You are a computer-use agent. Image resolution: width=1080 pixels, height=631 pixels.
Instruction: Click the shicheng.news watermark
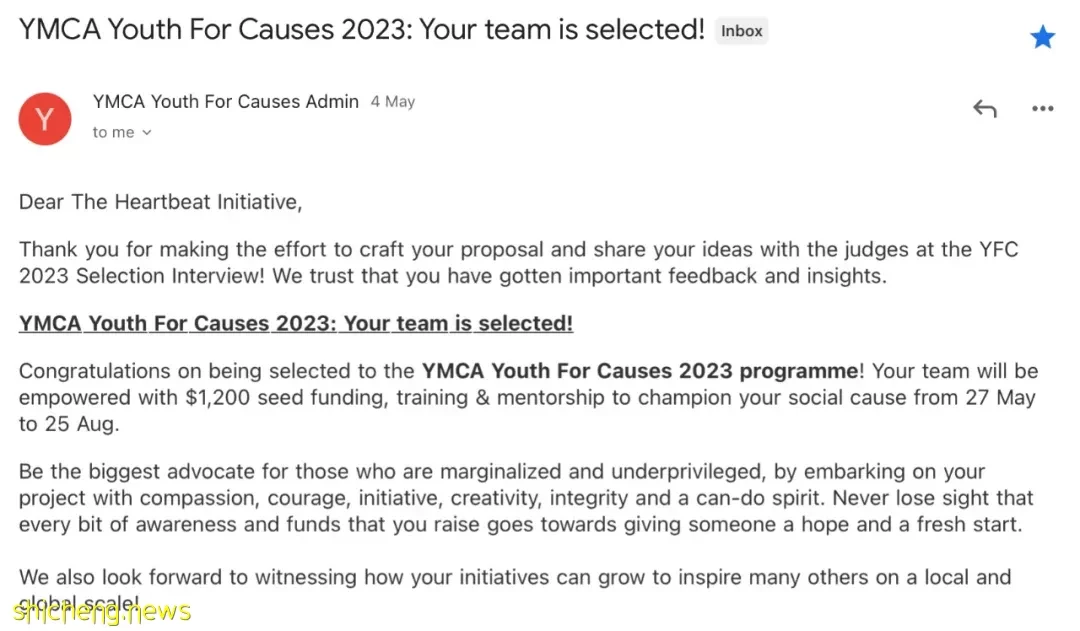pos(102,611)
